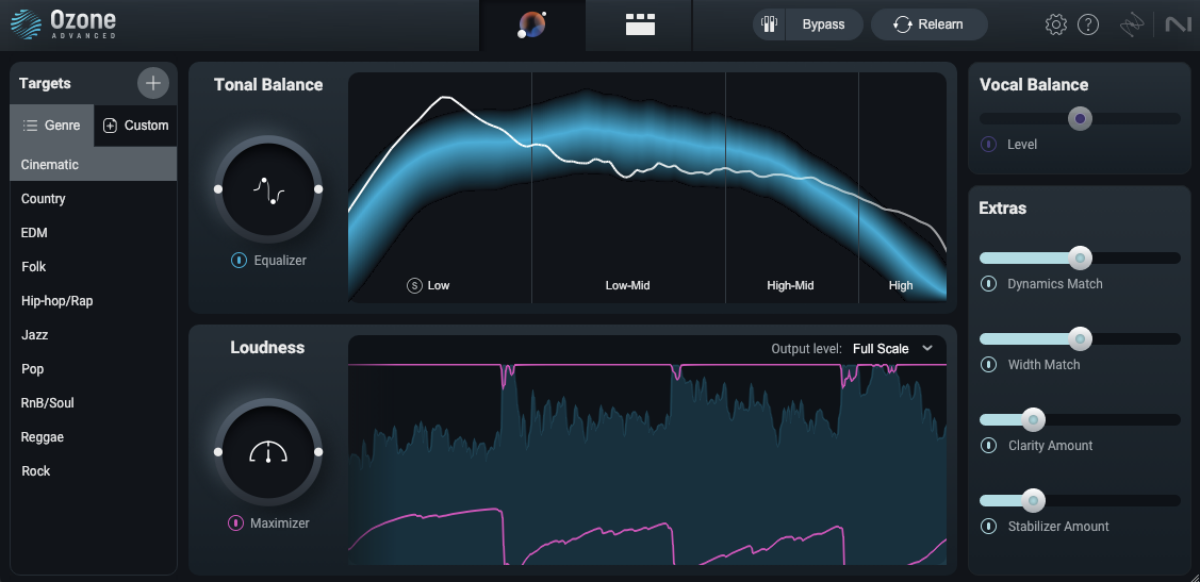This screenshot has width=1200, height=582.
Task: Switch to the Custom tab
Action: (136, 126)
